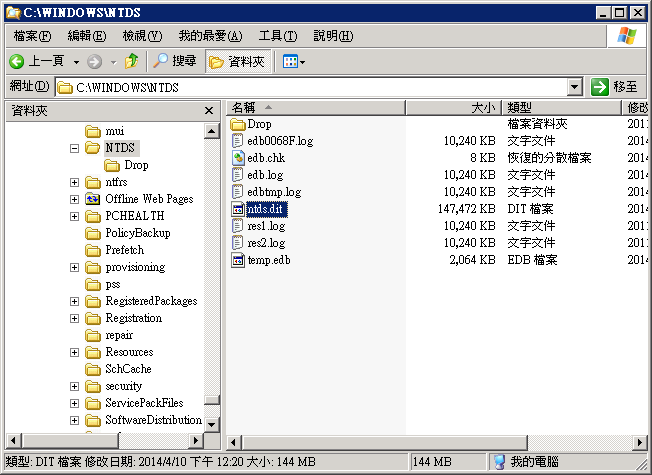Screen dimensions: 652x475
Task: Select the mui folder icon in tree
Action: click(x=93, y=131)
